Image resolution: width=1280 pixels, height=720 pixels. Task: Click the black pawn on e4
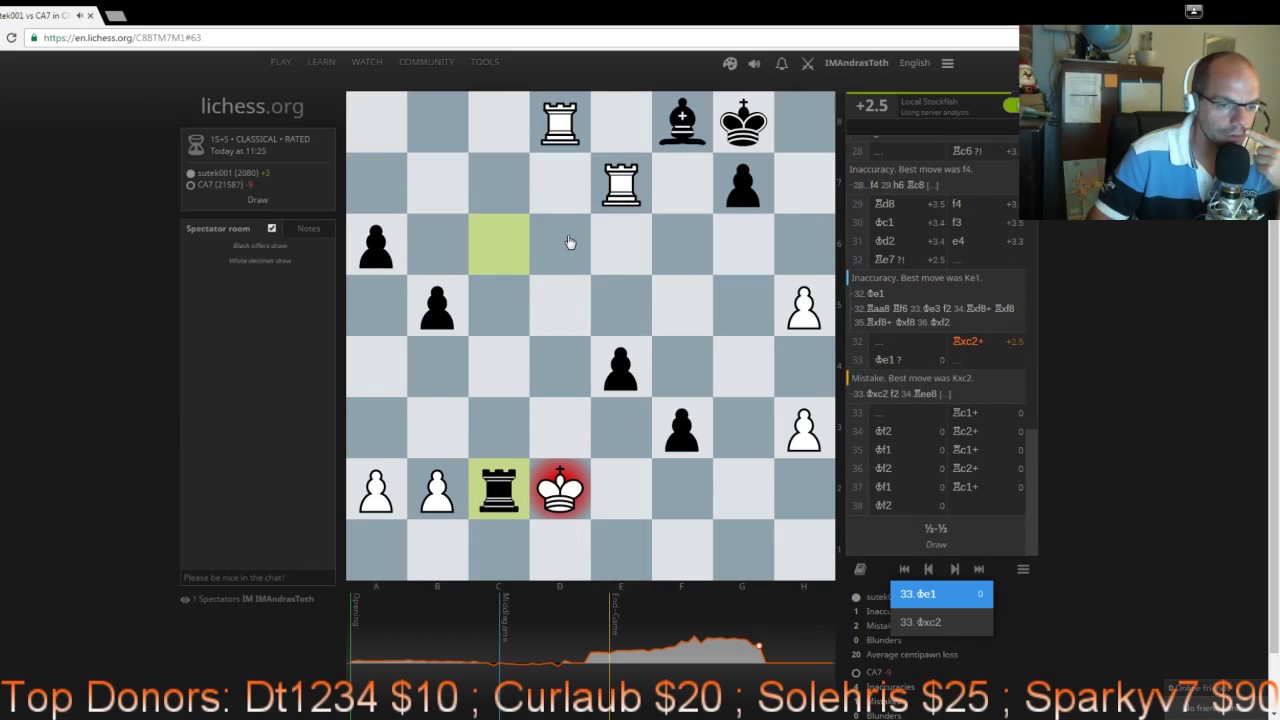click(x=621, y=367)
